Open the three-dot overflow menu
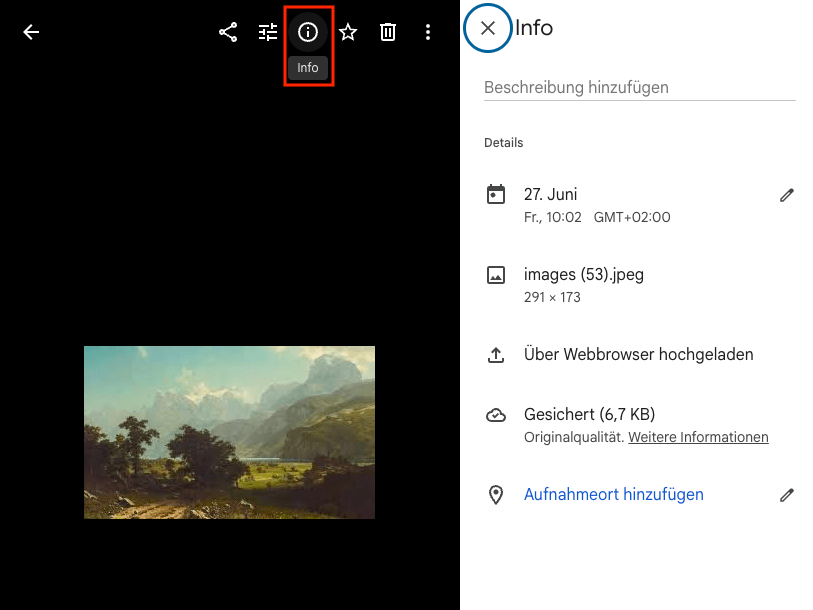Screen dimensions: 813x610 (428, 31)
